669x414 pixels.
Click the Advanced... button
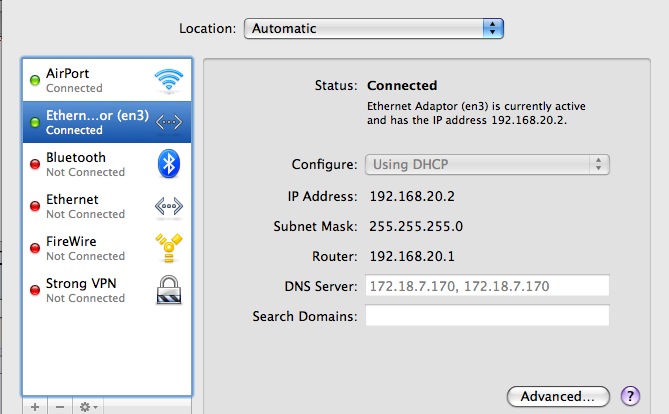[x=558, y=397]
